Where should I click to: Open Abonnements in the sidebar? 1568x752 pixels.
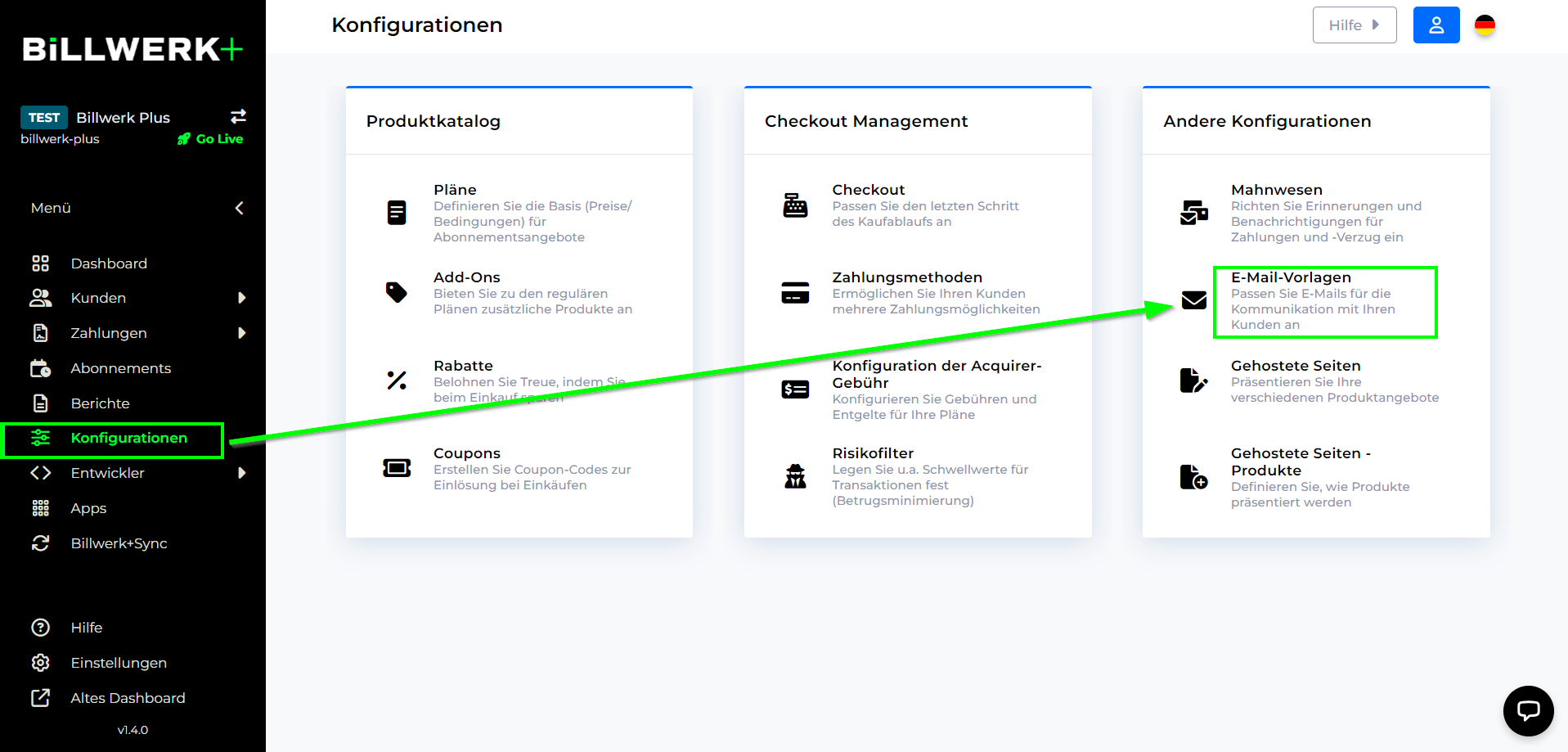point(120,368)
